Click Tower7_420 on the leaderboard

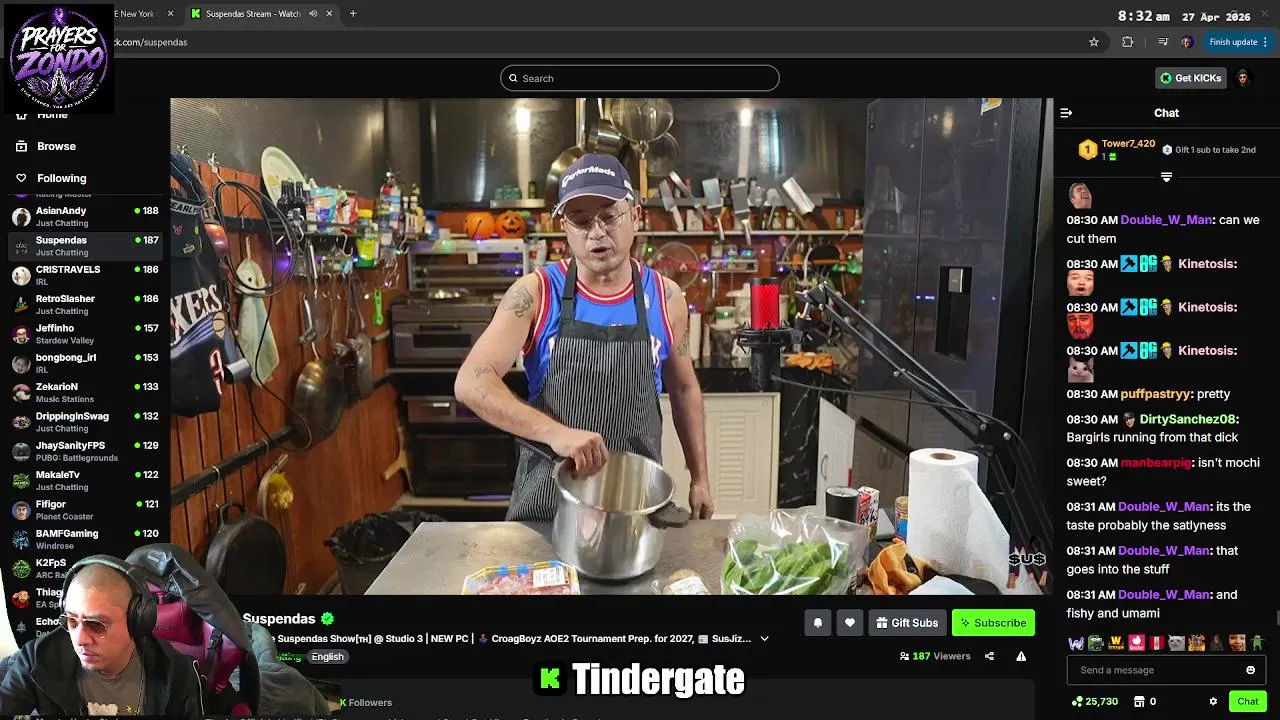click(x=1128, y=144)
